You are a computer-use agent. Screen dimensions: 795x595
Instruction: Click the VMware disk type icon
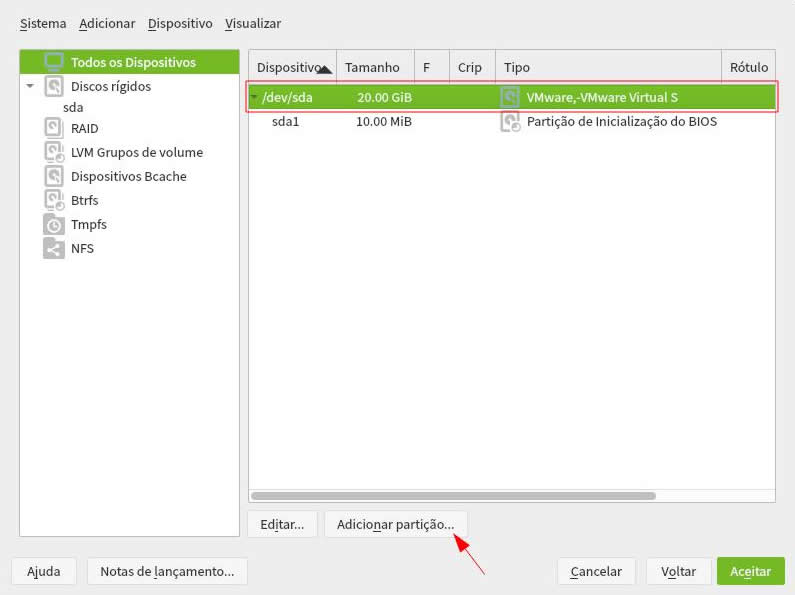[x=510, y=98]
